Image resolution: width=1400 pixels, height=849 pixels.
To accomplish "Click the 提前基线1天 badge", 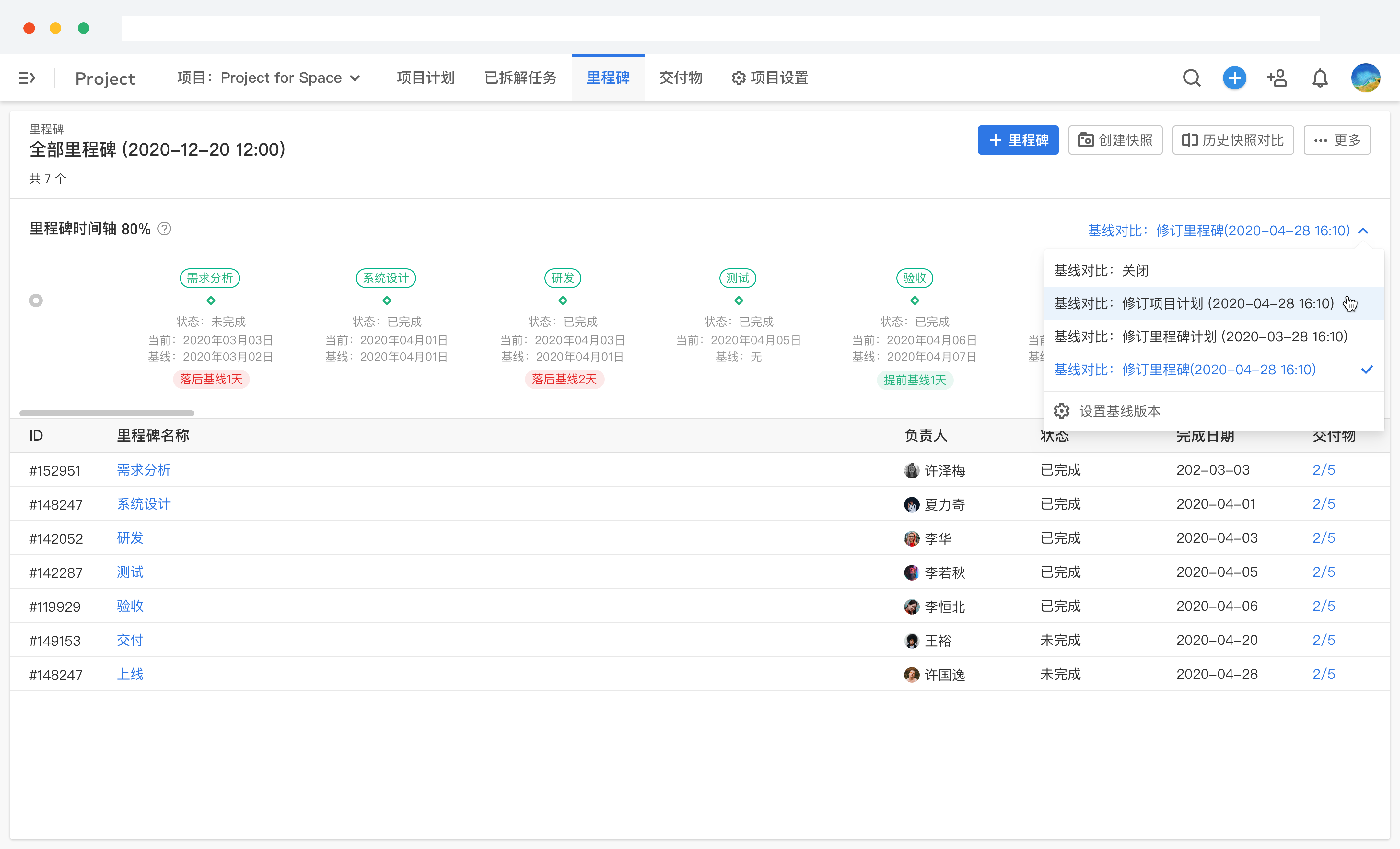I will pyautogui.click(x=915, y=380).
